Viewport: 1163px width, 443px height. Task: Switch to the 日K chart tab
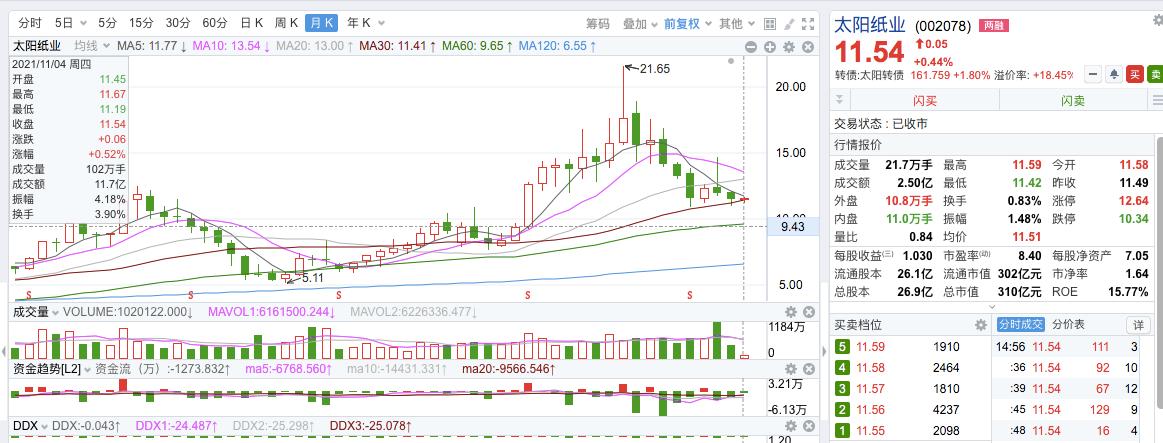tap(251, 24)
